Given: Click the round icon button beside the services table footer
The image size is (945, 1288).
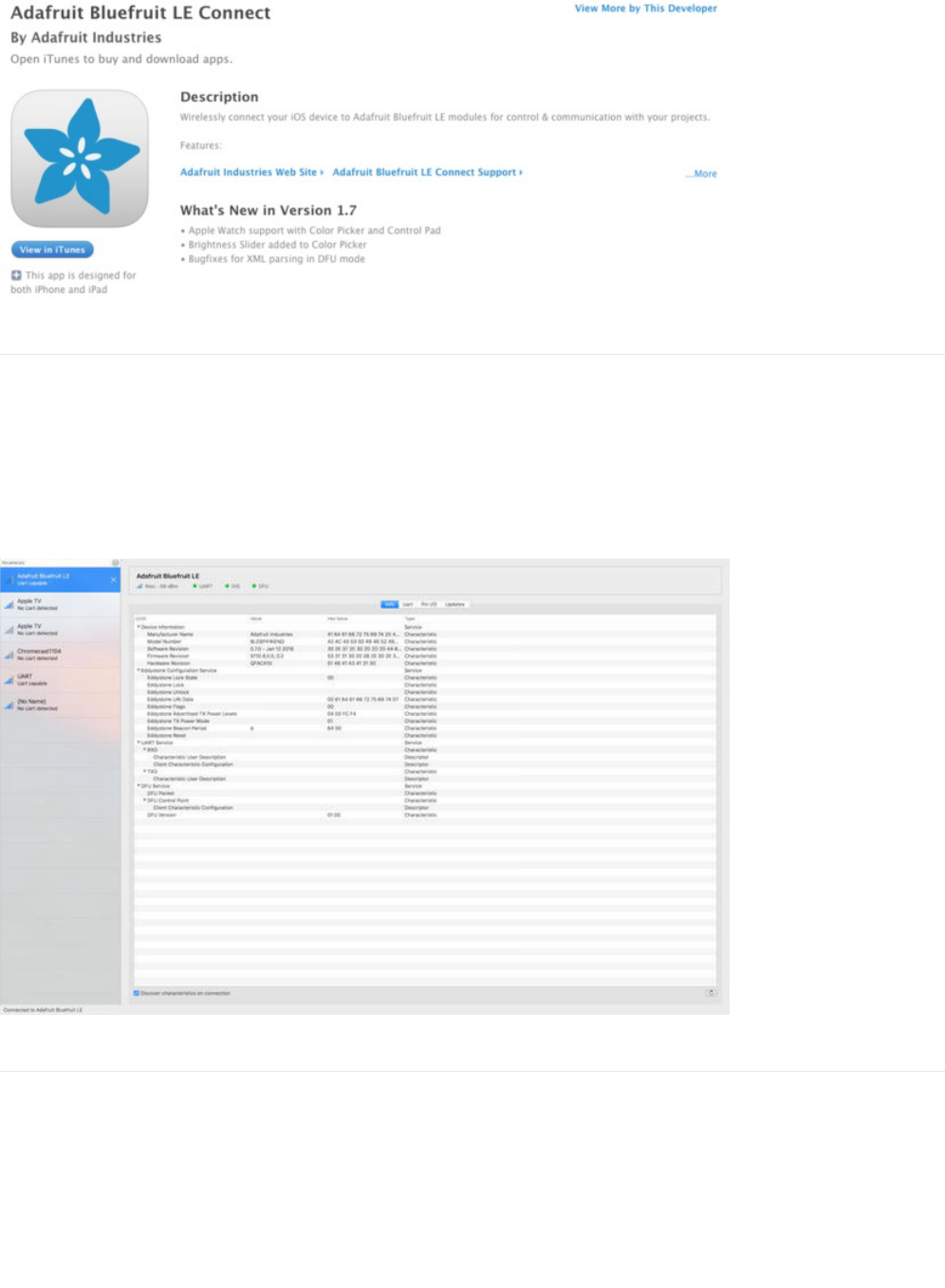Looking at the screenshot, I should [711, 993].
